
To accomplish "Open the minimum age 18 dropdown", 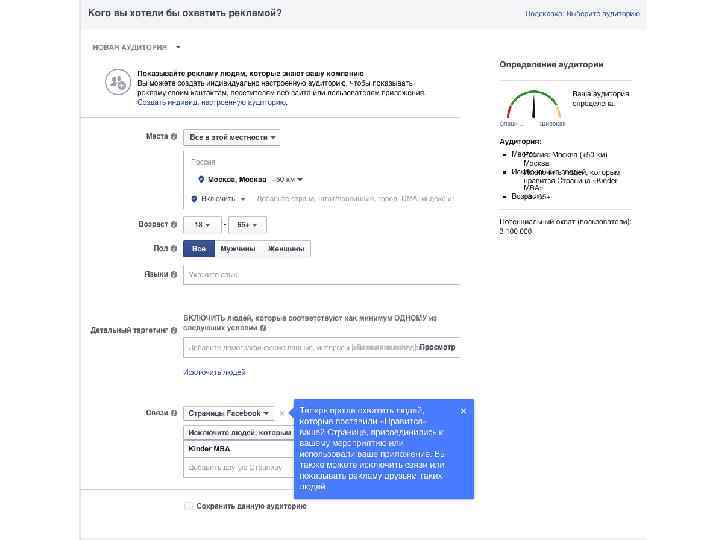I will click(202, 225).
